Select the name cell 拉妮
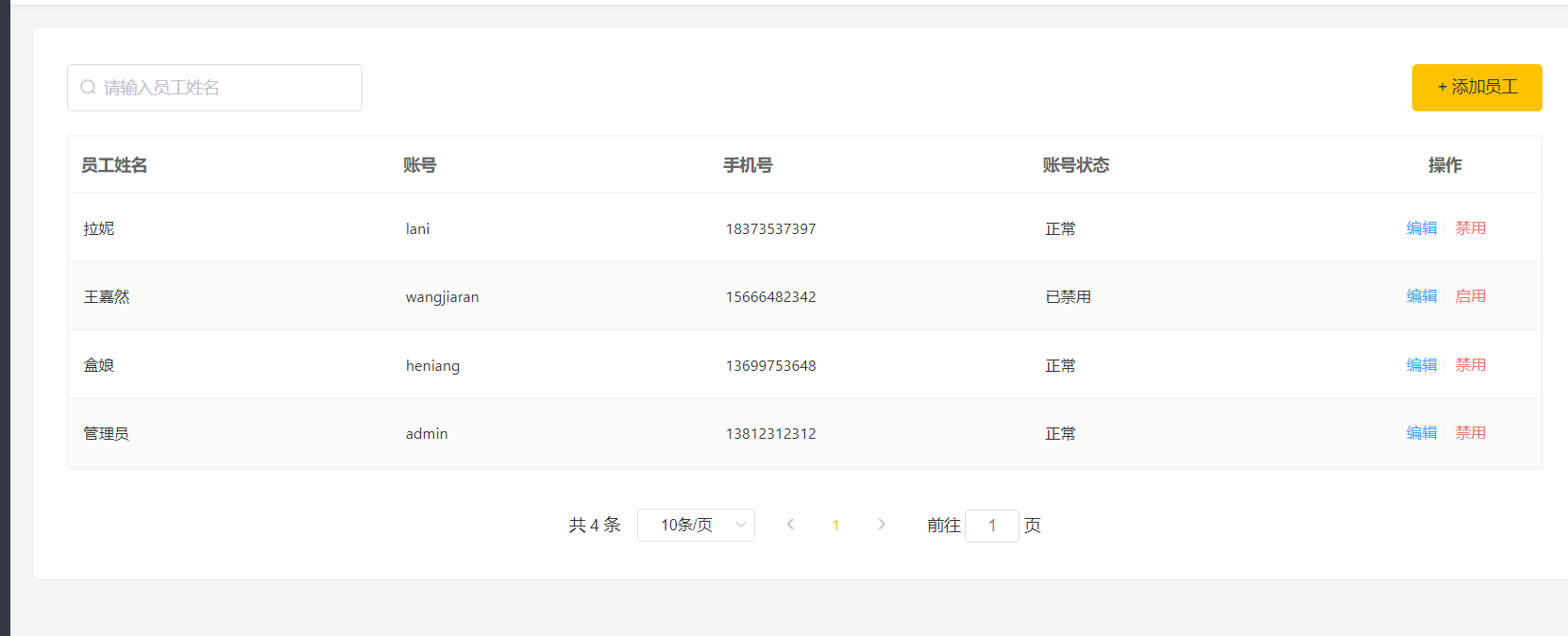The width and height of the screenshot is (1568, 636). [x=99, y=229]
